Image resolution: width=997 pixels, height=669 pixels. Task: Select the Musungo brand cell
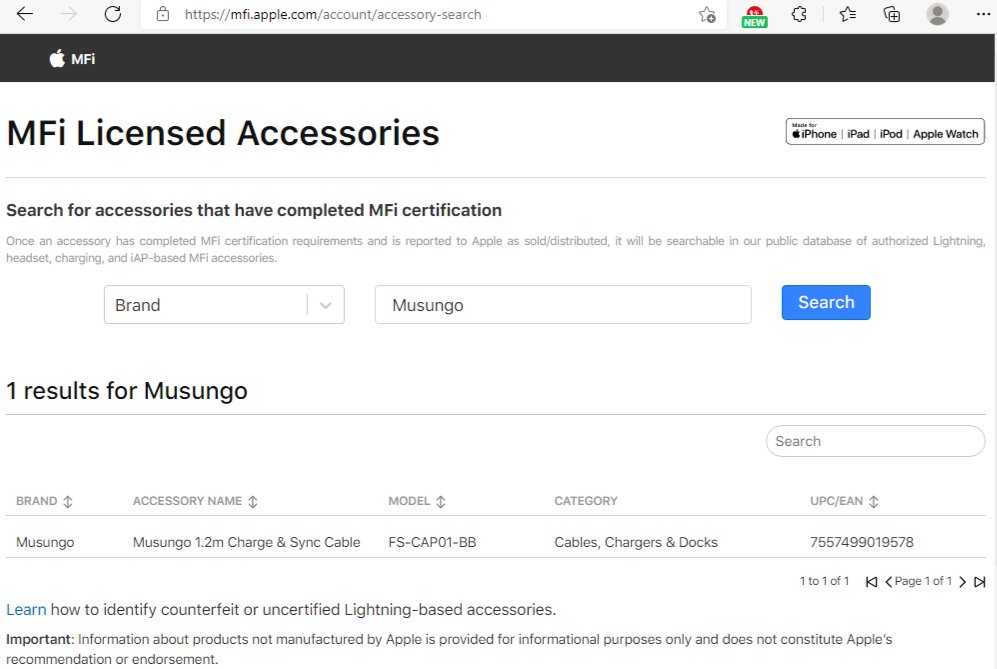[x=45, y=542]
